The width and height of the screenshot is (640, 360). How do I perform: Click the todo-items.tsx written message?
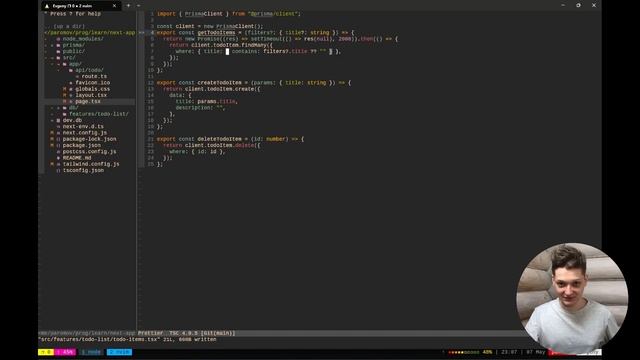coord(127,340)
